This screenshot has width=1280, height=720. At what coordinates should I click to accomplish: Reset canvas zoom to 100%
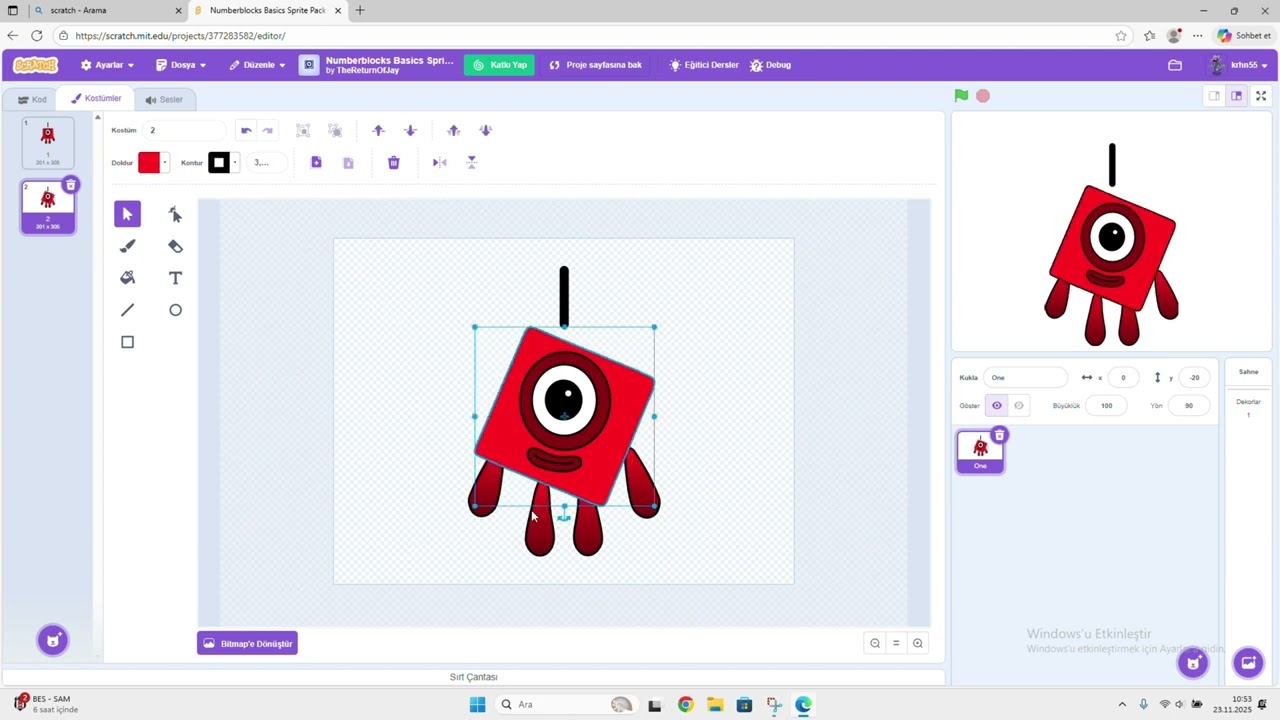(896, 643)
